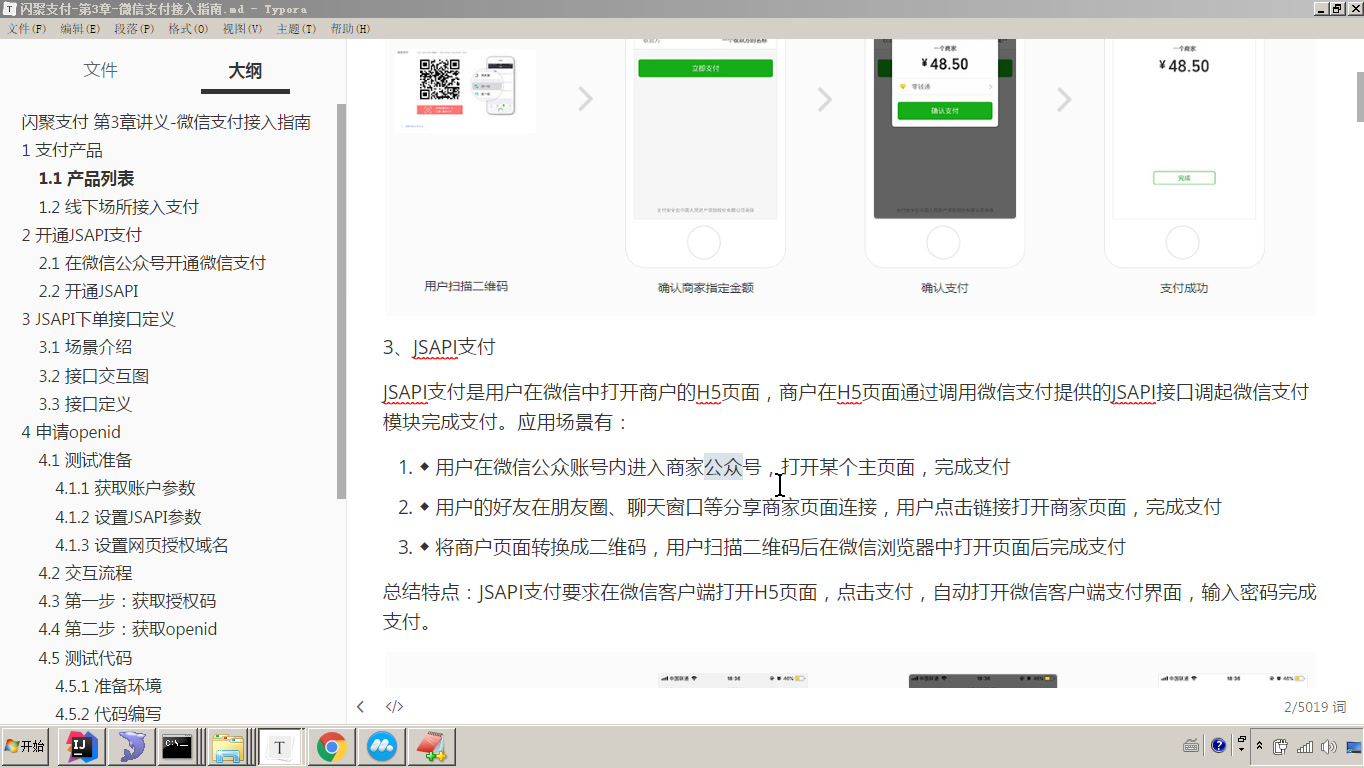
Task: Go to outline heading 4.2 交互流程
Action: pyautogui.click(x=85, y=573)
